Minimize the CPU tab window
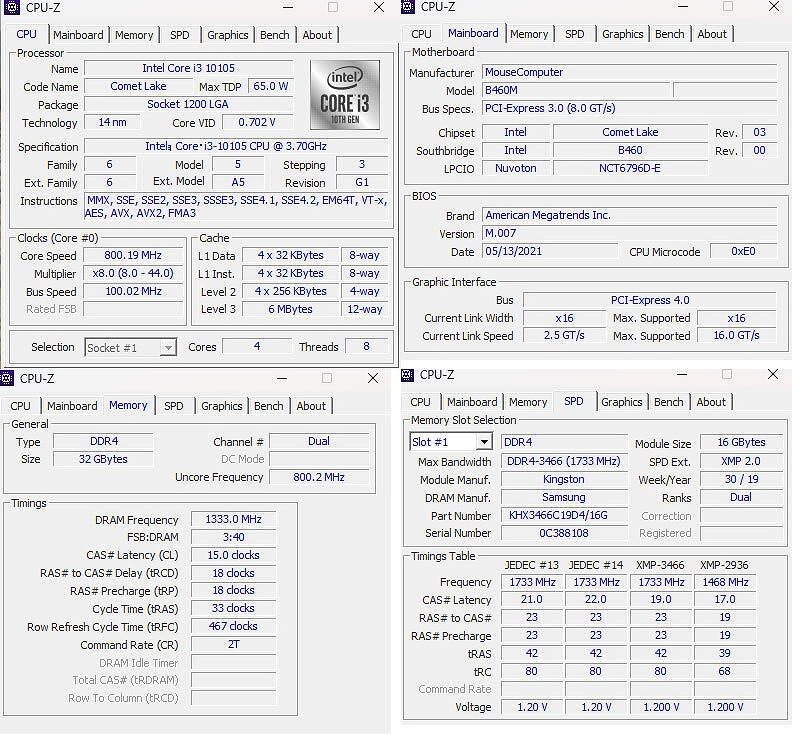Screen dimensions: 792x734 point(287,7)
